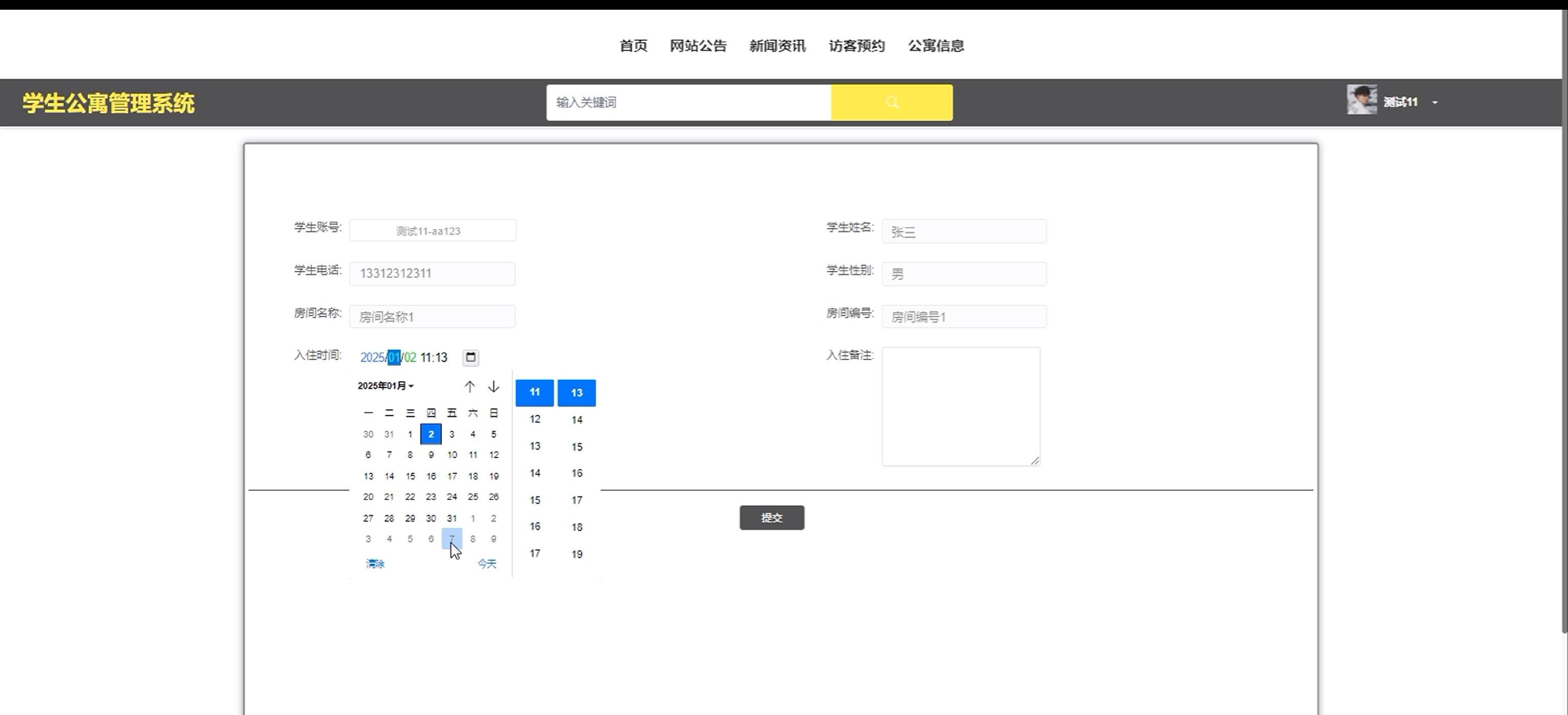Click the previous month up arrow

coord(469,387)
